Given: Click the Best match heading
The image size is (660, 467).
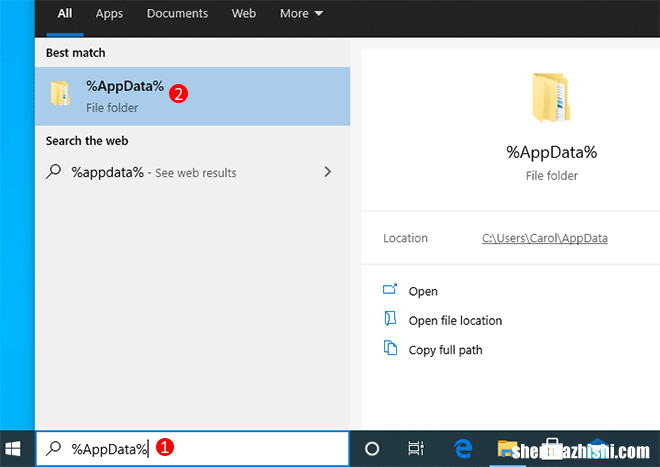Looking at the screenshot, I should tap(76, 53).
